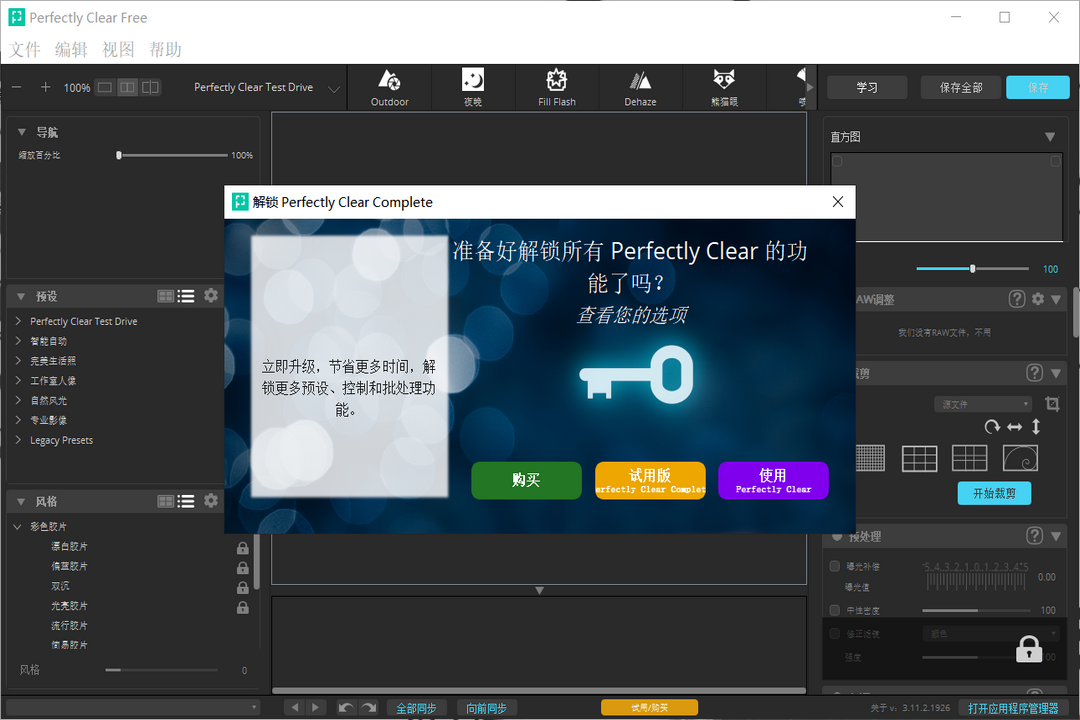
Task: Open the 编辑 menu
Action: pyautogui.click(x=71, y=48)
